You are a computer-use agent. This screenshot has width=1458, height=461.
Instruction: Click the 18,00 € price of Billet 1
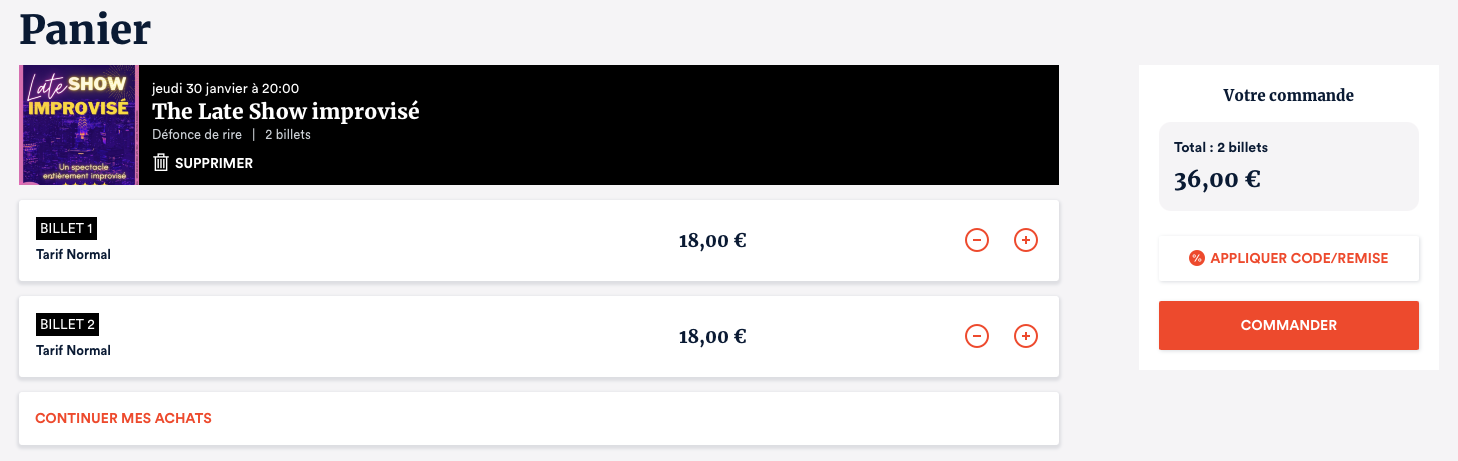tap(712, 240)
